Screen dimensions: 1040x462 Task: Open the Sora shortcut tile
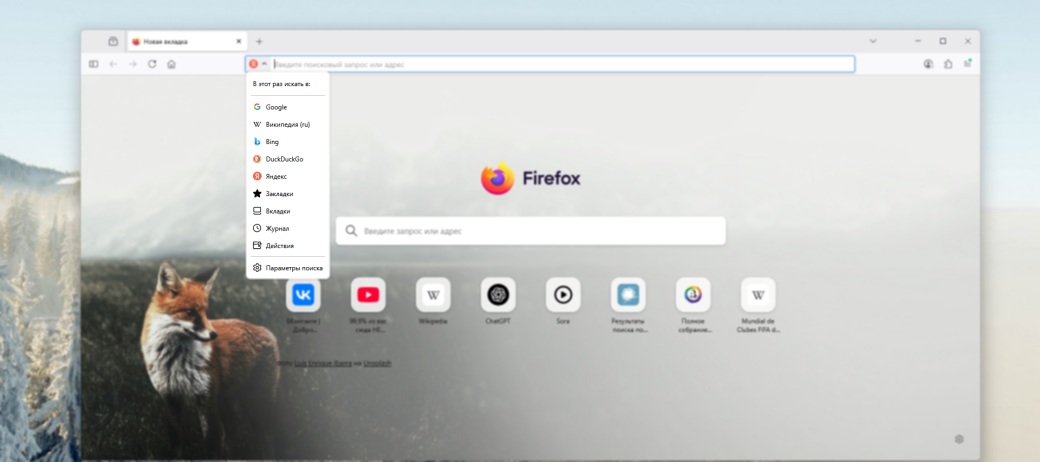pos(563,295)
